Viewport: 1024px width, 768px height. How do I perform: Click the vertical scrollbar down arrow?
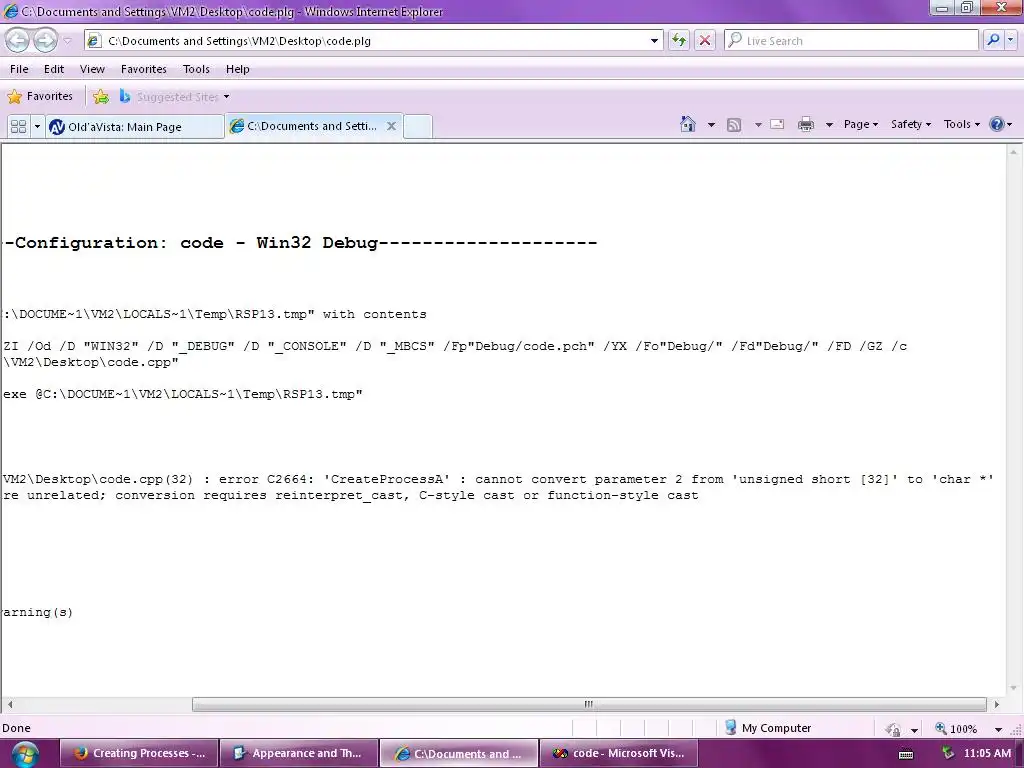click(x=1014, y=688)
